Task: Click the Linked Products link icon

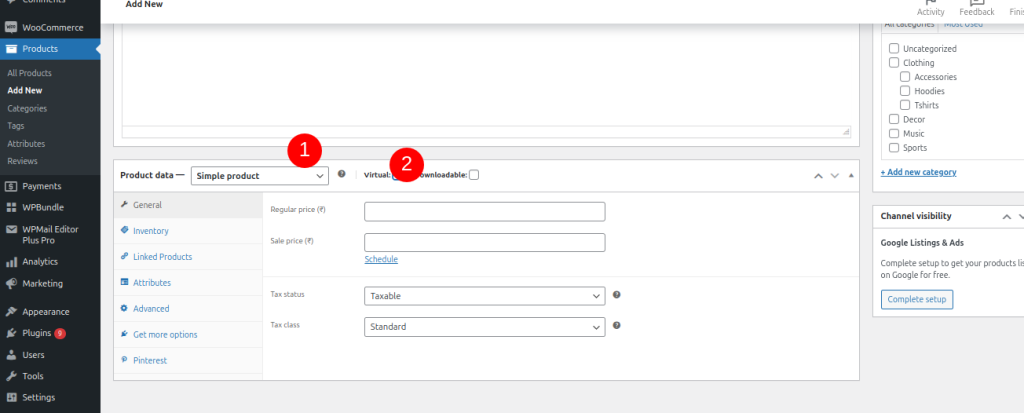Action: tap(124, 256)
